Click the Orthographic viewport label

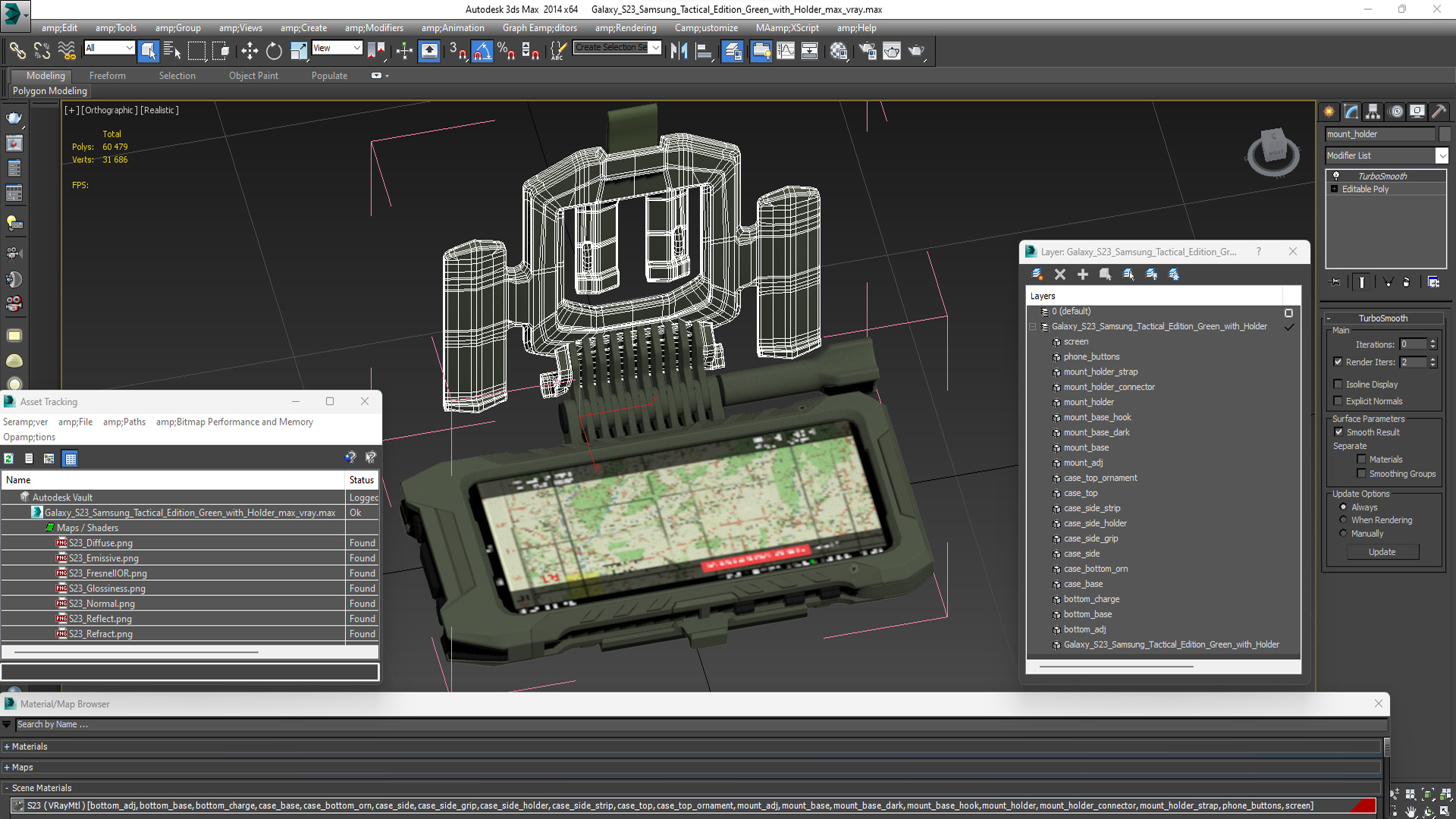coord(109,111)
